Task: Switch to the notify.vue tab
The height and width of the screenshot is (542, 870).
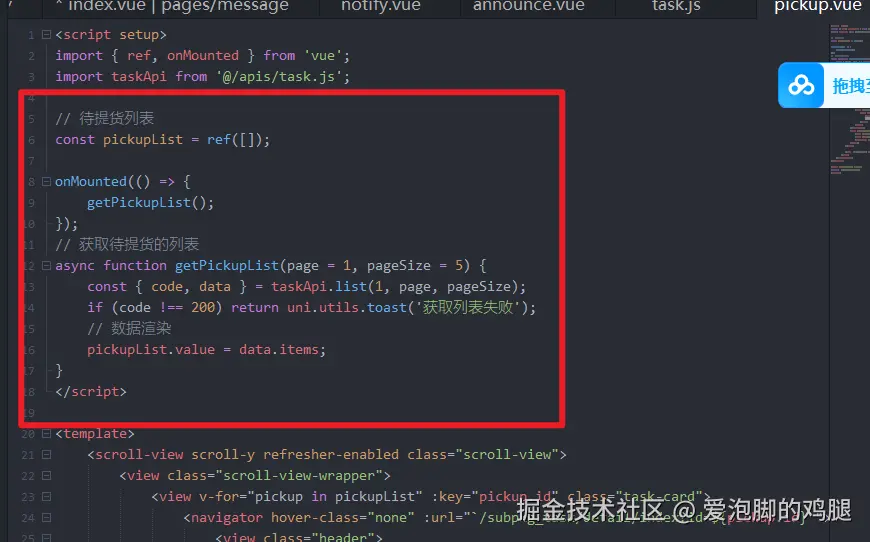Action: coord(381,7)
